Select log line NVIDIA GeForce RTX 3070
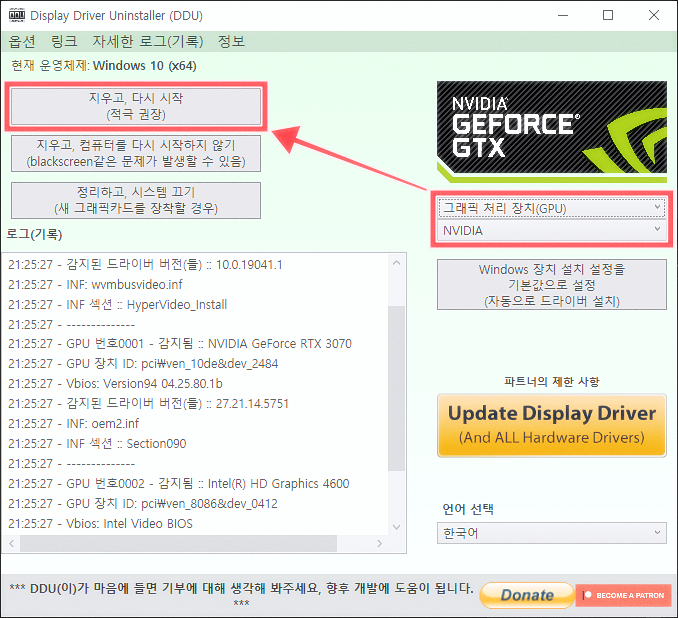Image resolution: width=678 pixels, height=618 pixels. pyautogui.click(x=180, y=344)
